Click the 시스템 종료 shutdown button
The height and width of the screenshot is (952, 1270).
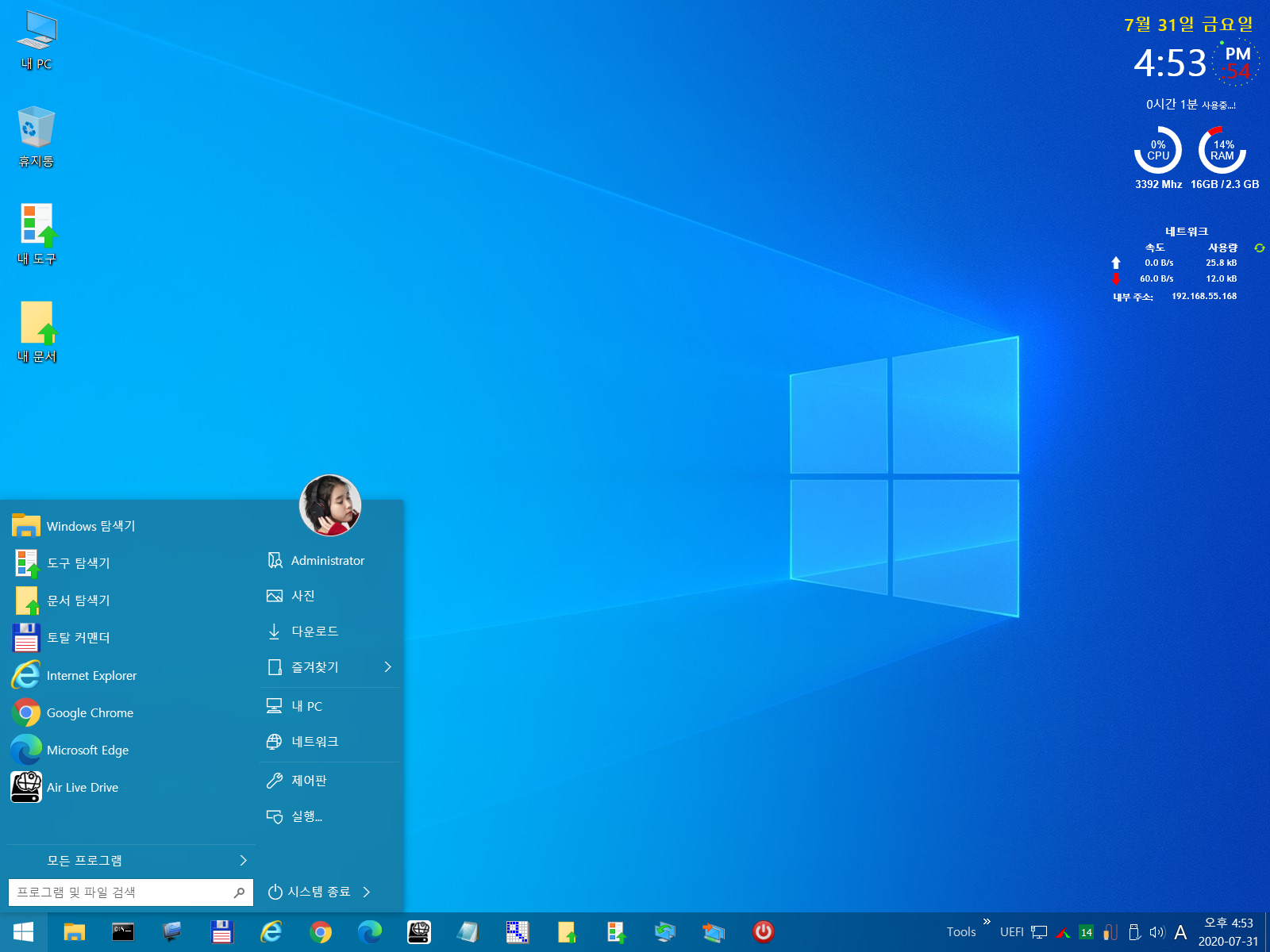310,892
